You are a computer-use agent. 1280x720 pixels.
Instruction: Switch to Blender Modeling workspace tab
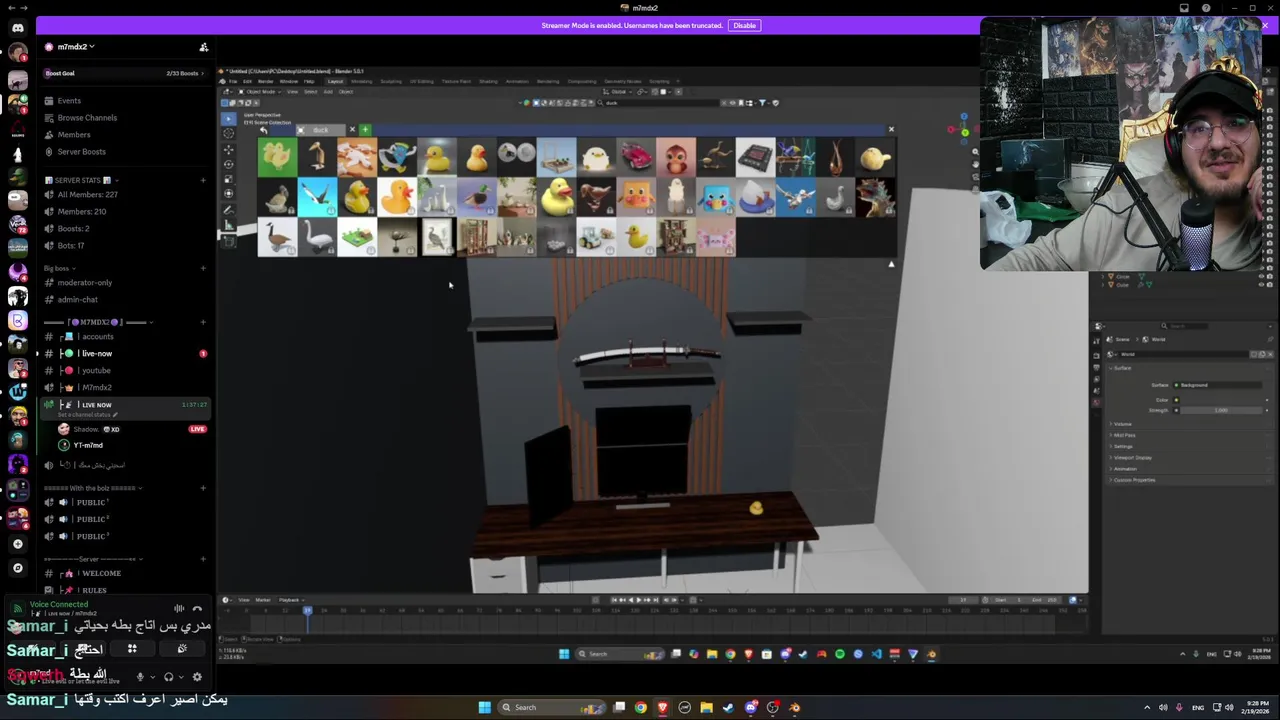click(x=362, y=81)
